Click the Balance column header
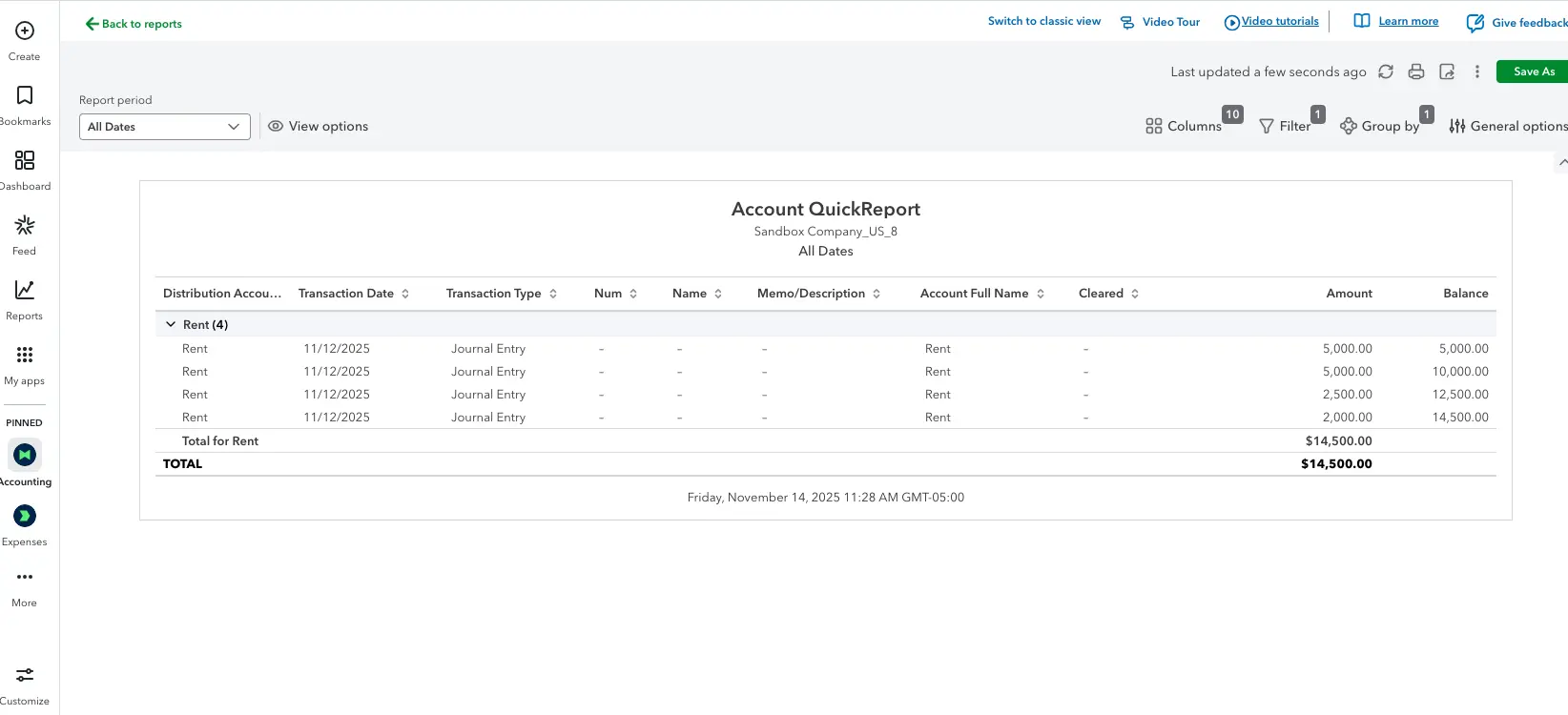This screenshot has width=1568, height=715. tap(1466, 294)
